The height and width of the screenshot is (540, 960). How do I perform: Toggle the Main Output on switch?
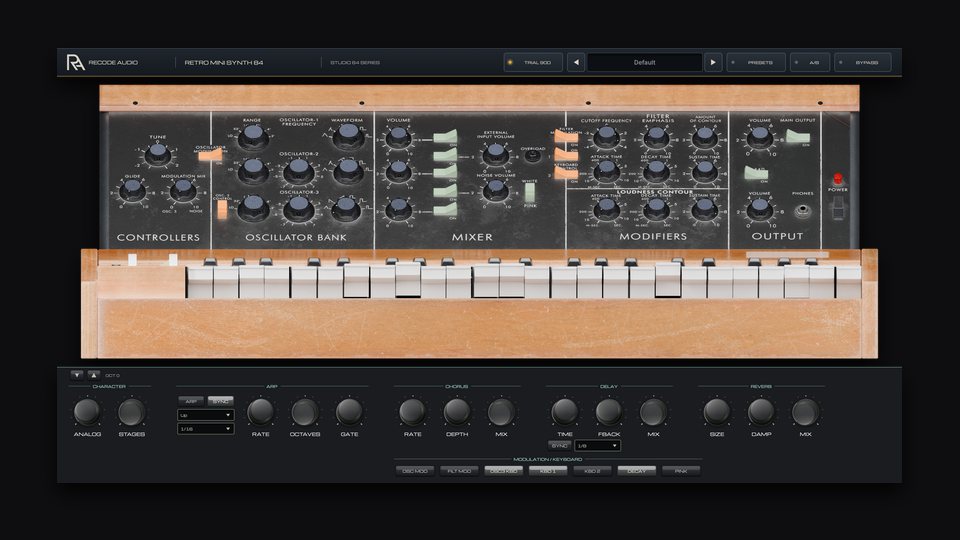(798, 137)
